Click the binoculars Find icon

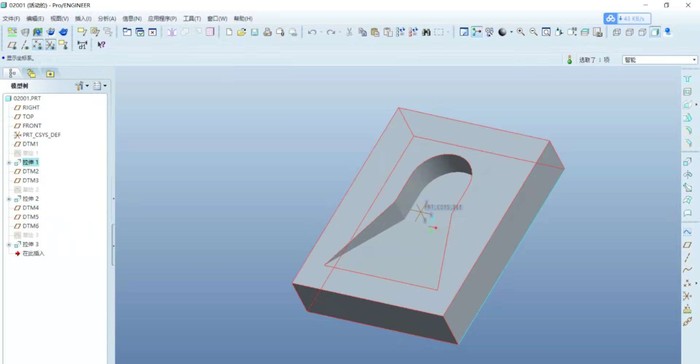point(426,32)
